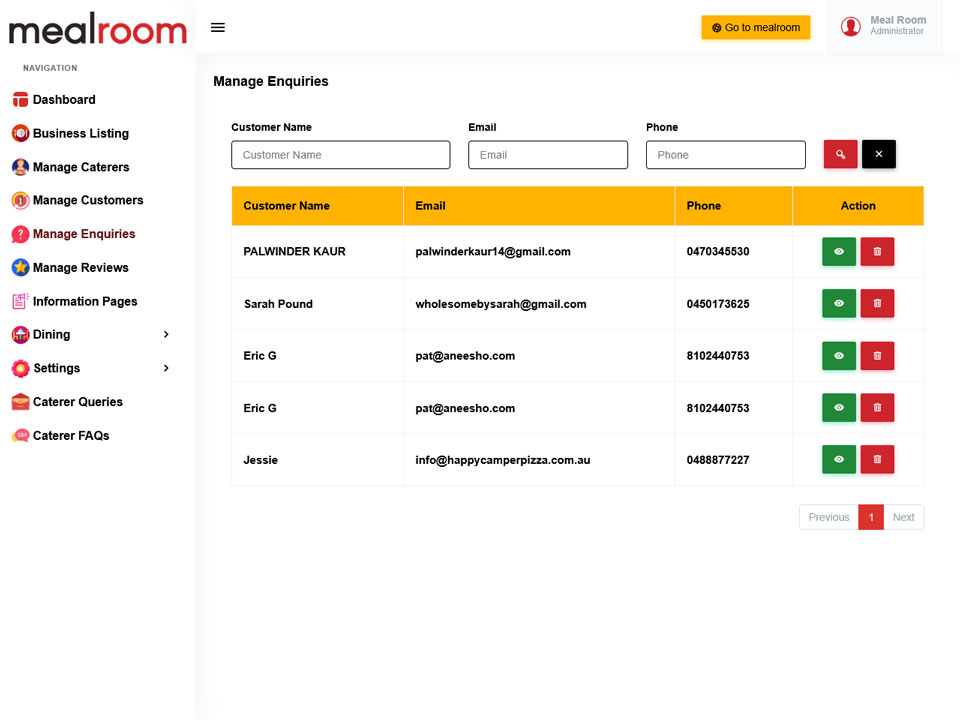Click phone number 0450173625

[x=718, y=304]
